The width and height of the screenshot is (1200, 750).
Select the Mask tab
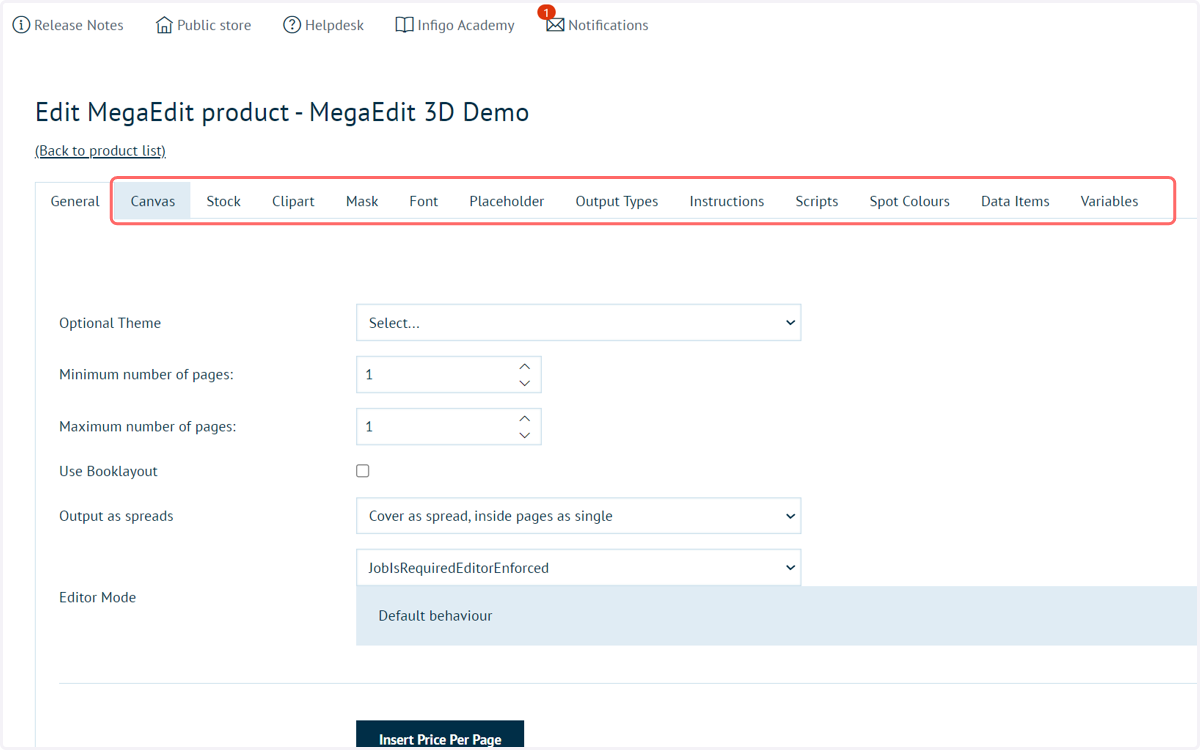click(x=362, y=201)
